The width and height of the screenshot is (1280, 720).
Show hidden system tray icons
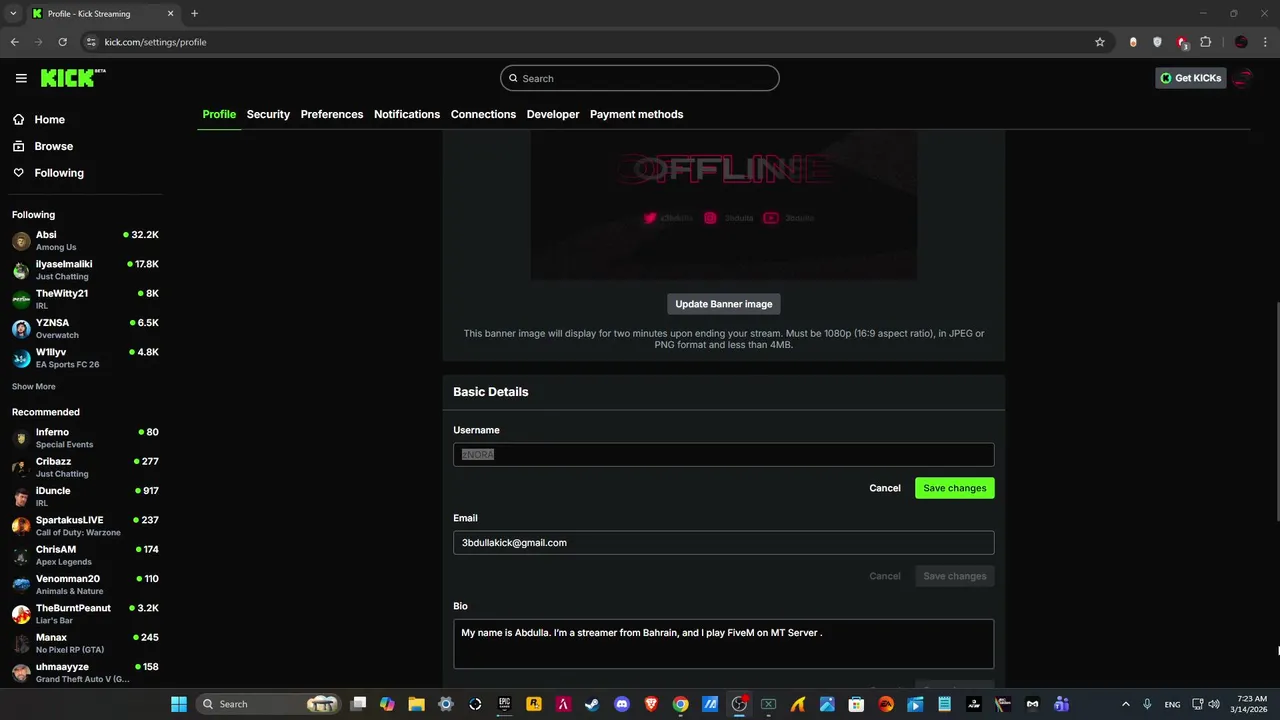(1125, 704)
